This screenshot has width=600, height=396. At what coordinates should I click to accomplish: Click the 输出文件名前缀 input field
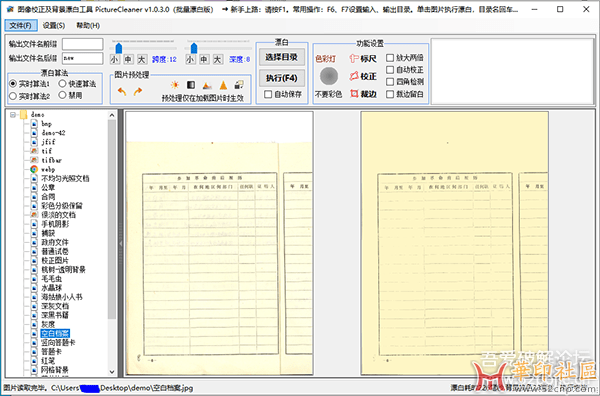(x=83, y=44)
